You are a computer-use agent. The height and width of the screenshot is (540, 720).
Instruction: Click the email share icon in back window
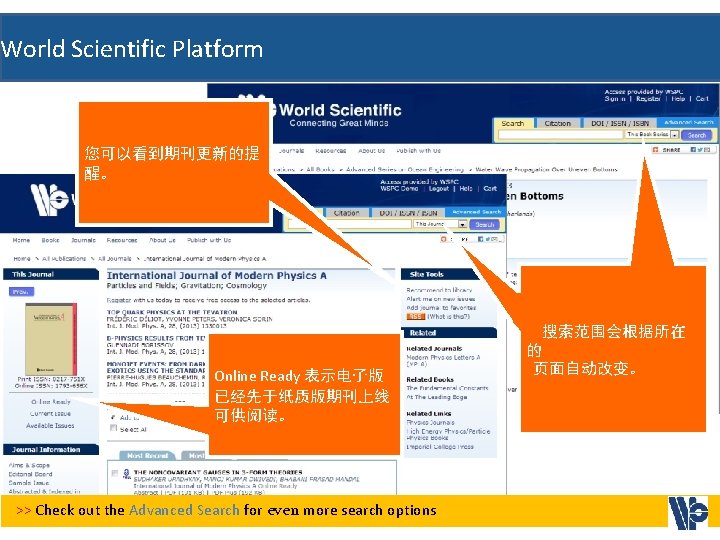point(707,150)
